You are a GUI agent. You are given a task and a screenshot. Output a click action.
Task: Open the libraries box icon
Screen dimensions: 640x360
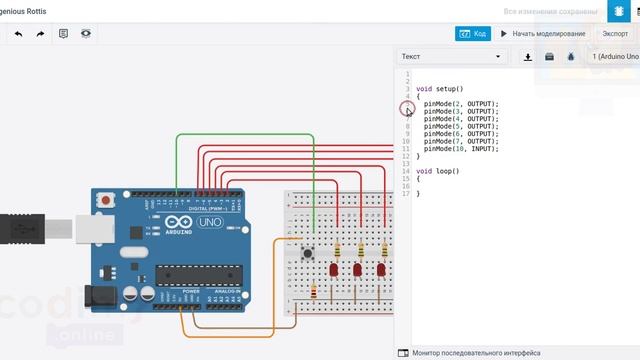tap(549, 57)
